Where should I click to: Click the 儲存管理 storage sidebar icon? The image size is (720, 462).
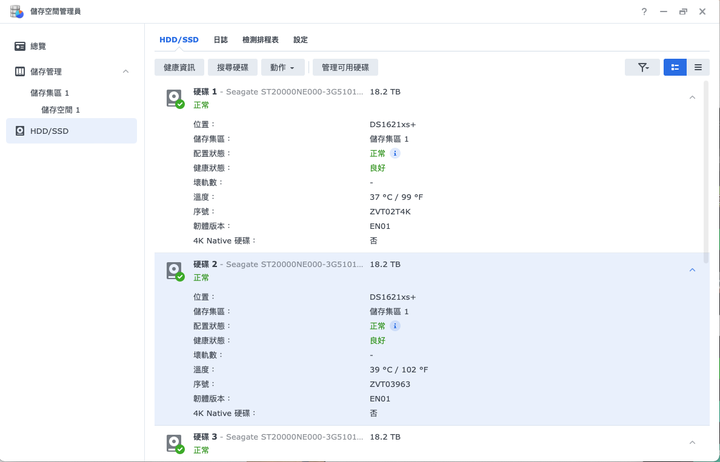pyautogui.click(x=20, y=71)
